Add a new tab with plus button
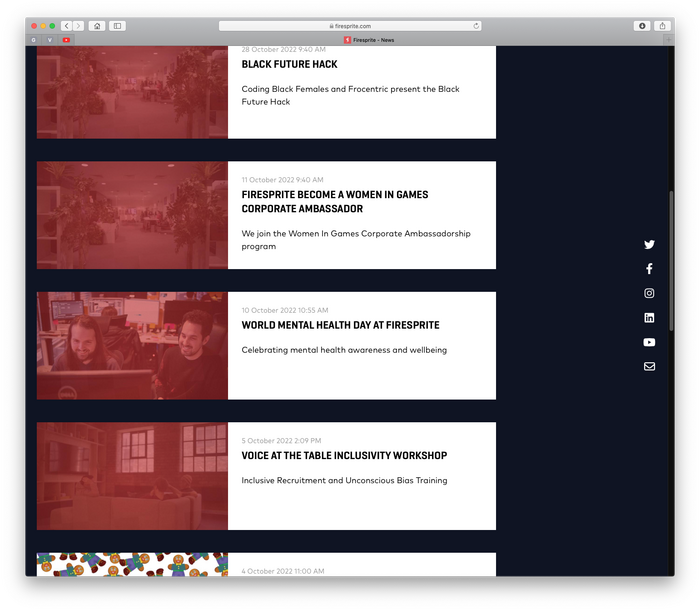Image resolution: width=700 pixels, height=610 pixels. click(x=668, y=40)
